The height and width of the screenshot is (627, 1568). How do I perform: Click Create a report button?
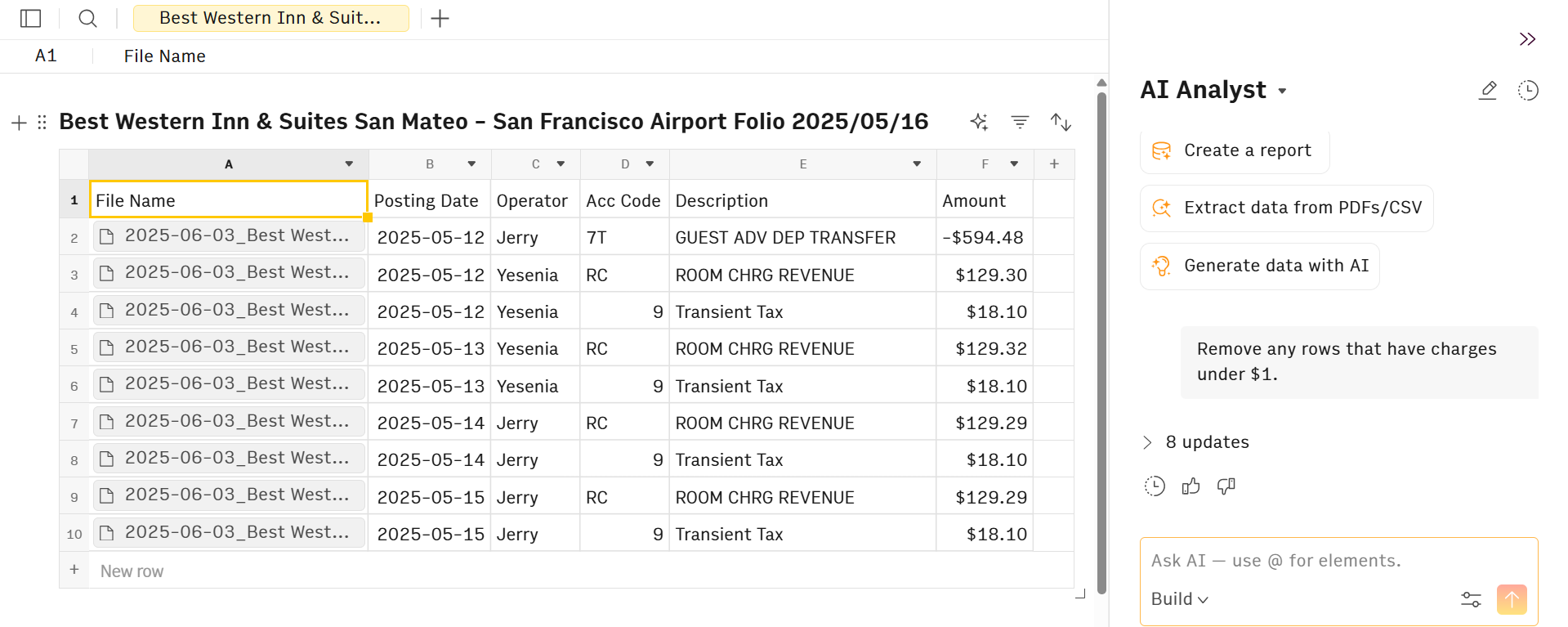[1234, 150]
